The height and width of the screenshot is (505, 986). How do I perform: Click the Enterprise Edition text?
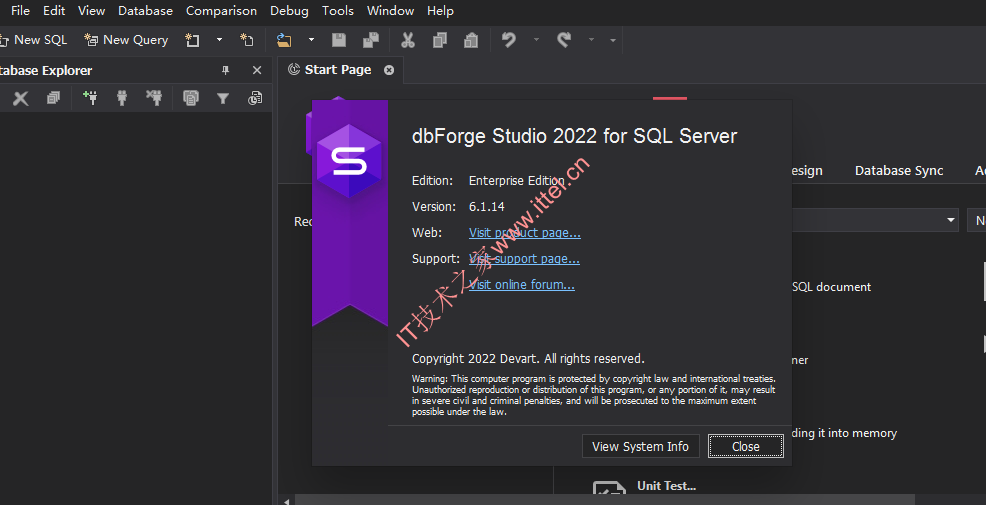click(x=517, y=180)
